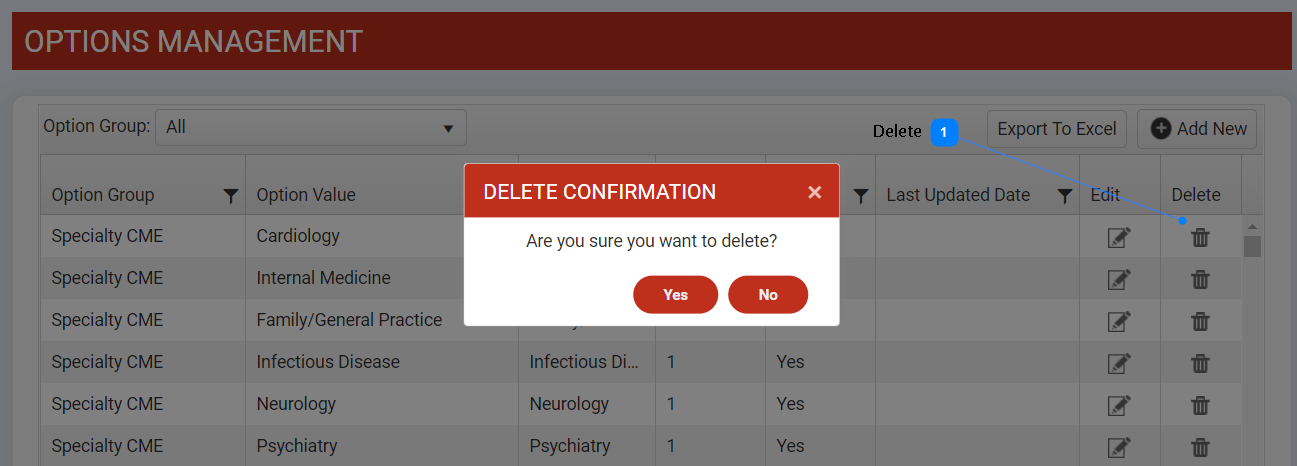Sort by Option Value column header

[x=306, y=195]
